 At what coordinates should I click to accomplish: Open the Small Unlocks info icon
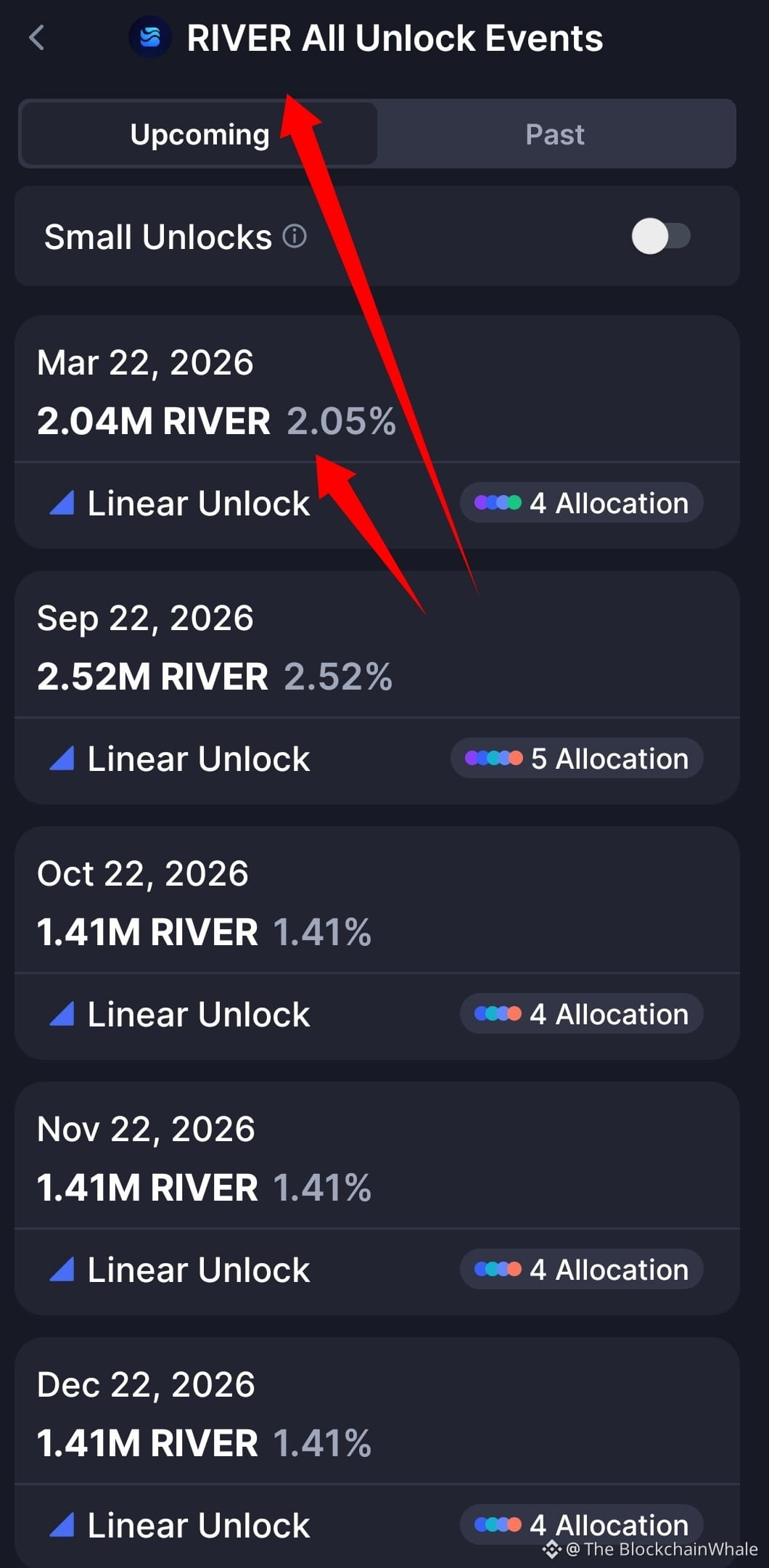coord(295,236)
